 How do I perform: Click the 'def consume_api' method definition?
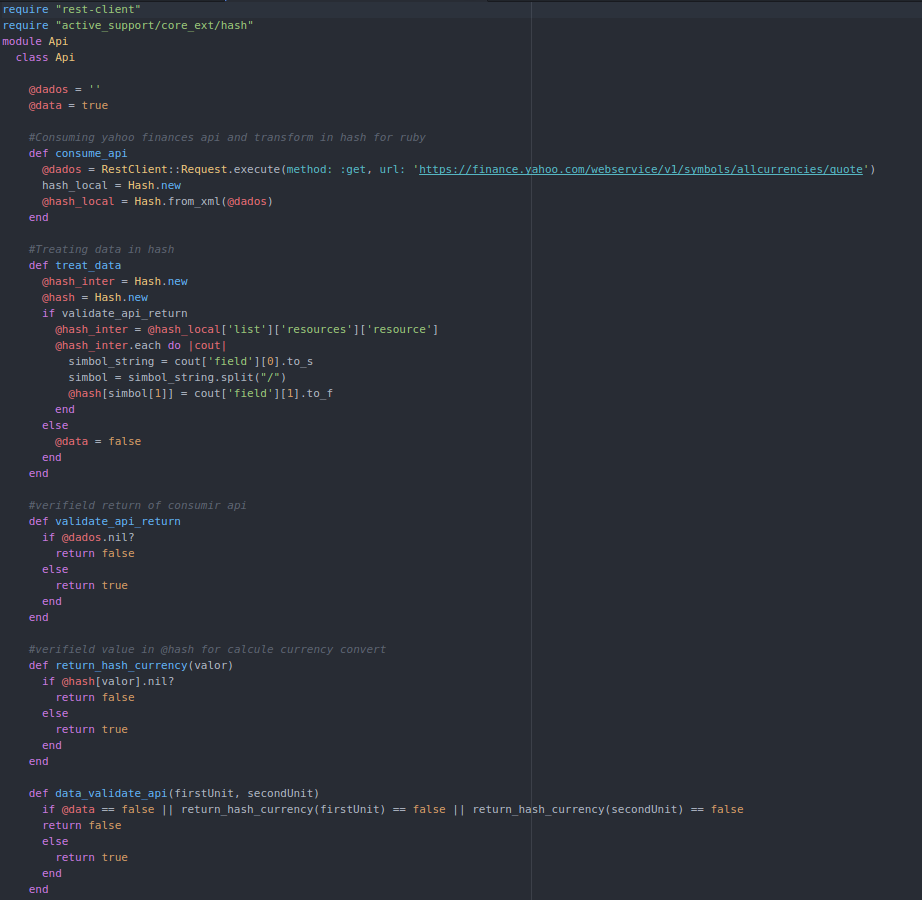78,153
